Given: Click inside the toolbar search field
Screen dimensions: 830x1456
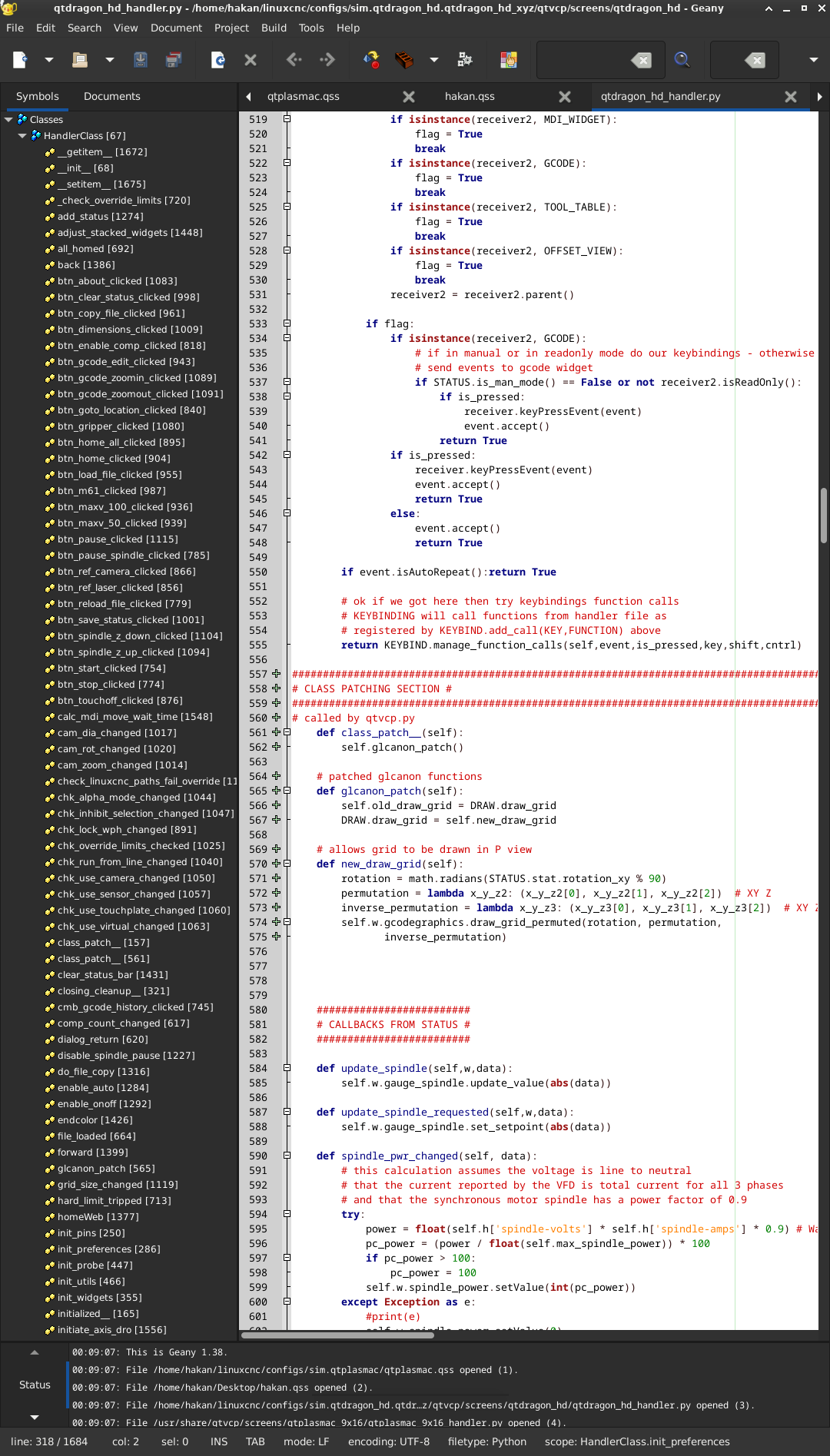Looking at the screenshot, I should pyautogui.click(x=584, y=60).
